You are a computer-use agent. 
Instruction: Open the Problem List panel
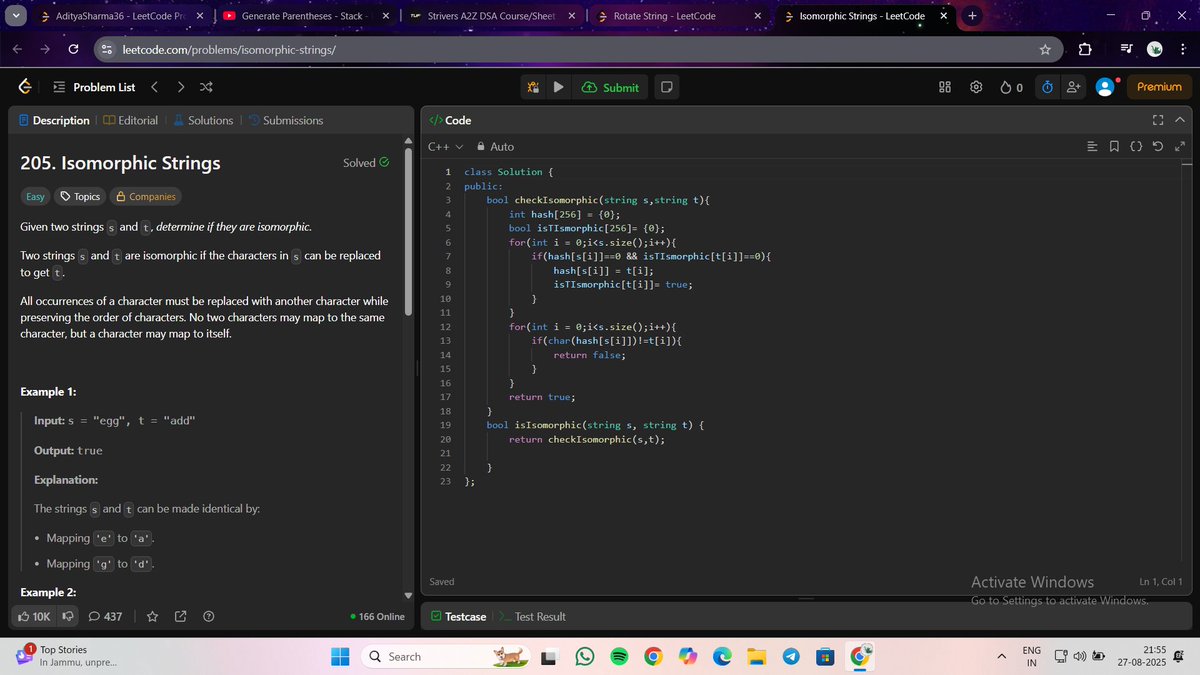click(94, 87)
